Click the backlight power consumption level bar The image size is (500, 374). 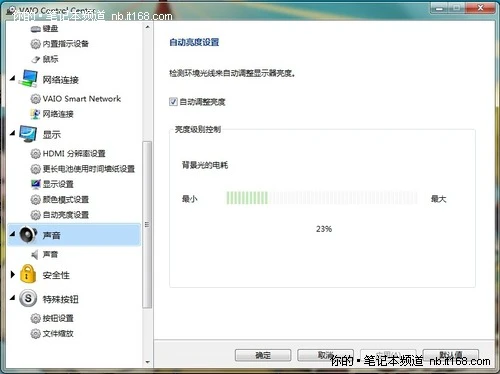point(322,198)
